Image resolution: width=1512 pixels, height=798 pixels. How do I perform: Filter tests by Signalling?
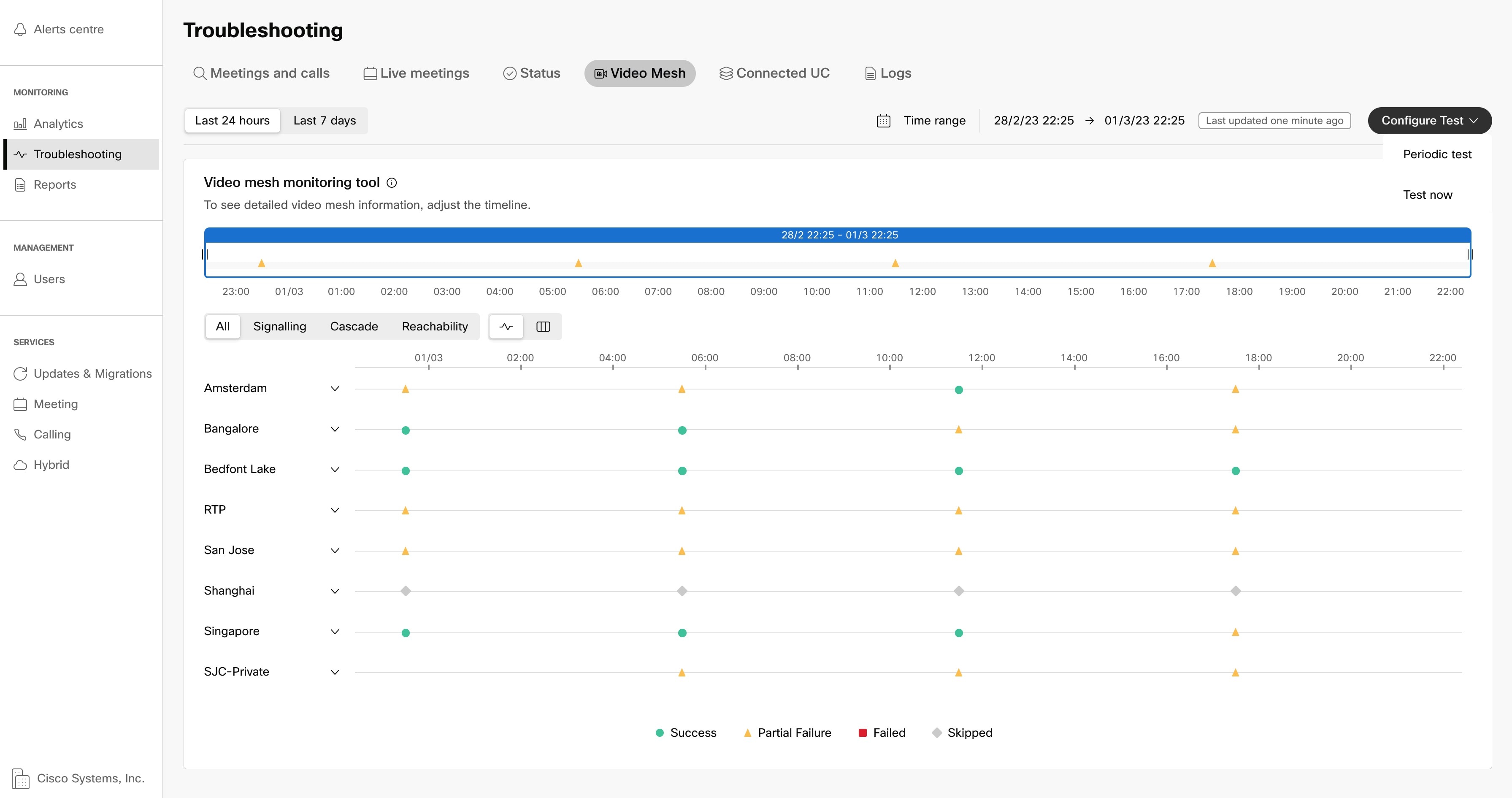coord(279,327)
